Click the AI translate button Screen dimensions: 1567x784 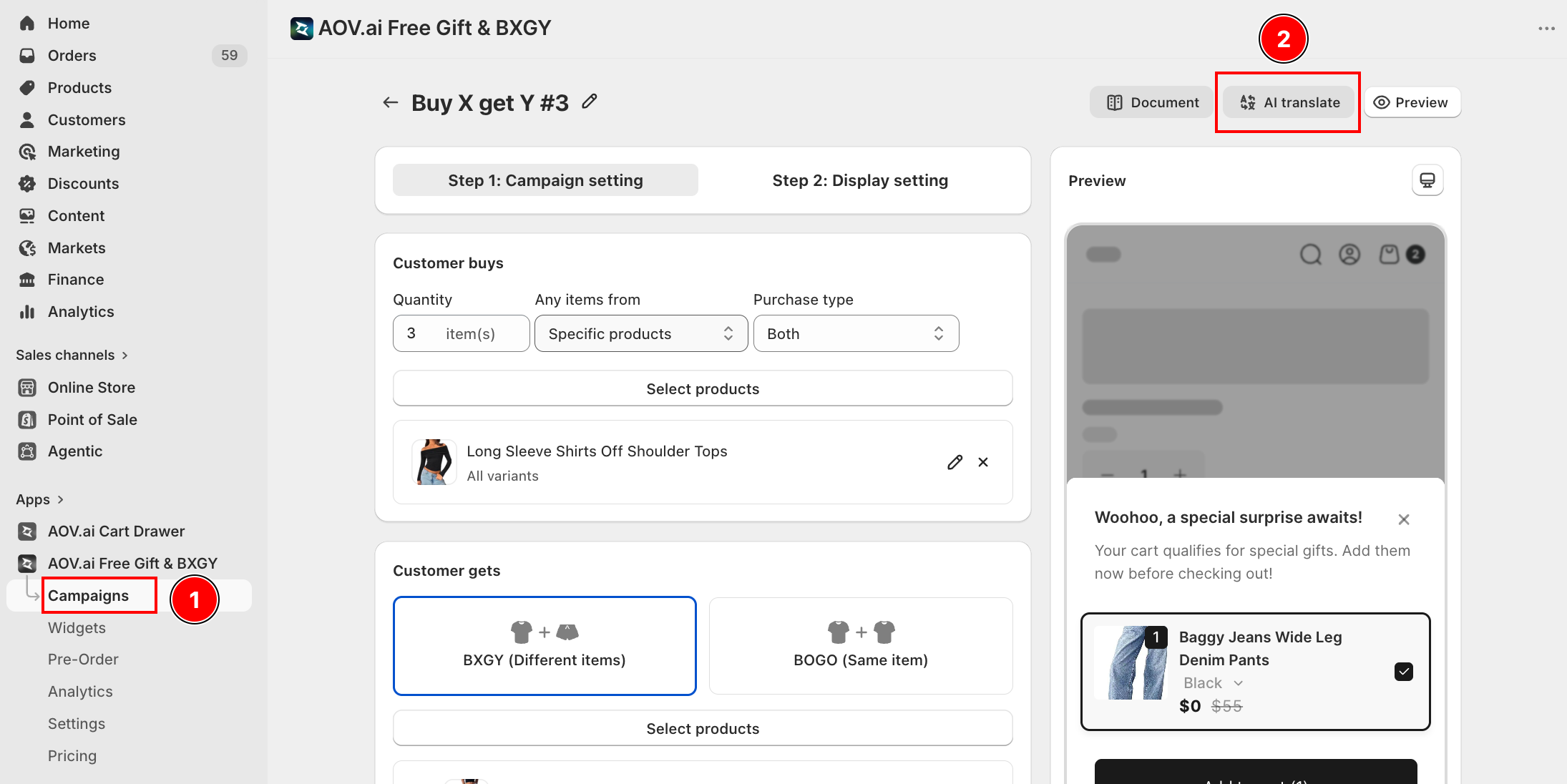[1289, 102]
